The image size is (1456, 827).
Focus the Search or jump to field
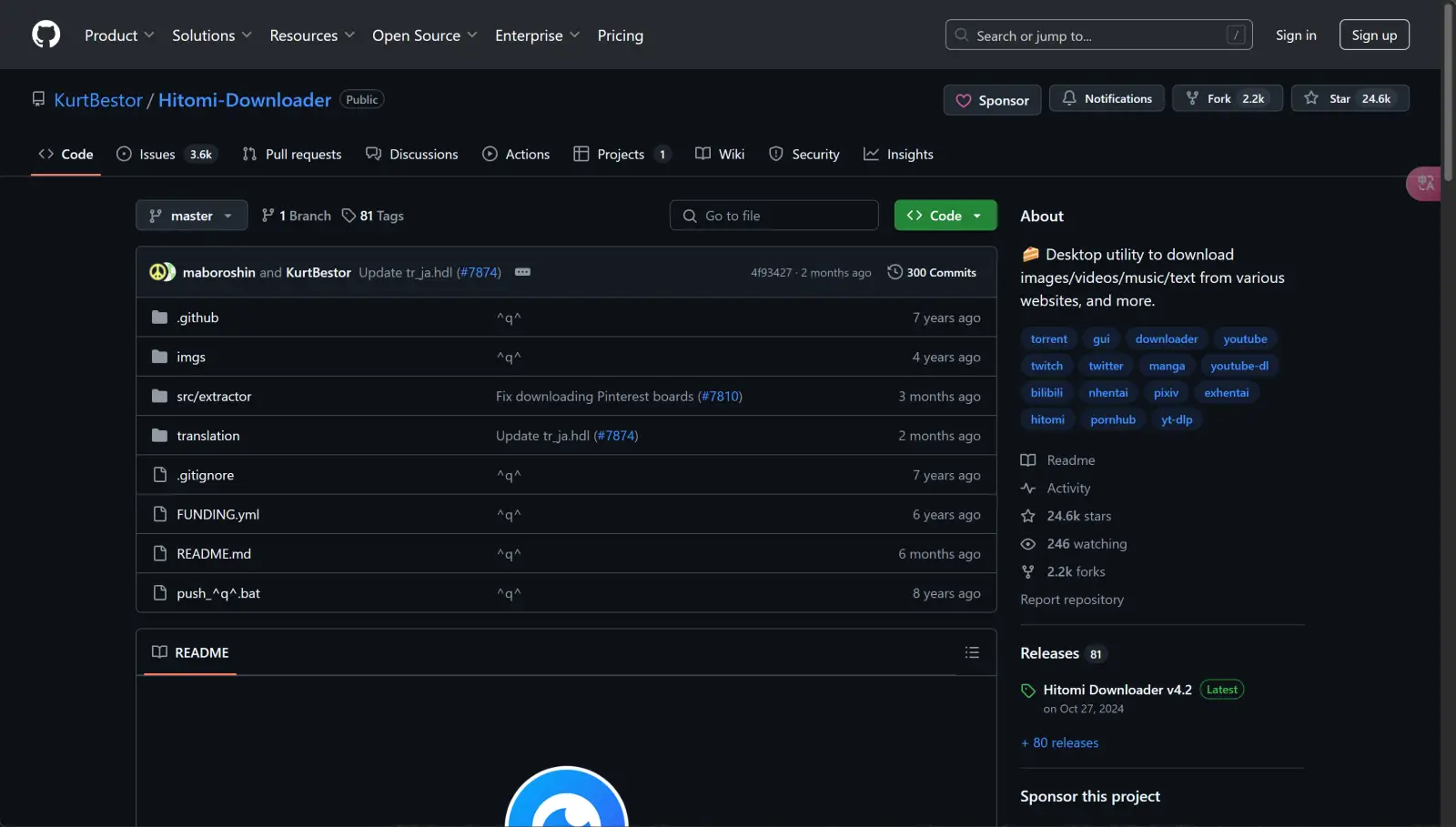(1098, 35)
